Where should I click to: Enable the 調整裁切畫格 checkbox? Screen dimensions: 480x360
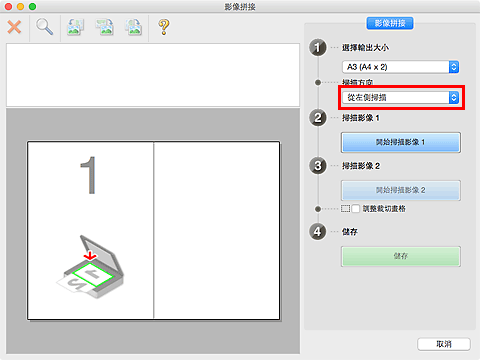(356, 209)
